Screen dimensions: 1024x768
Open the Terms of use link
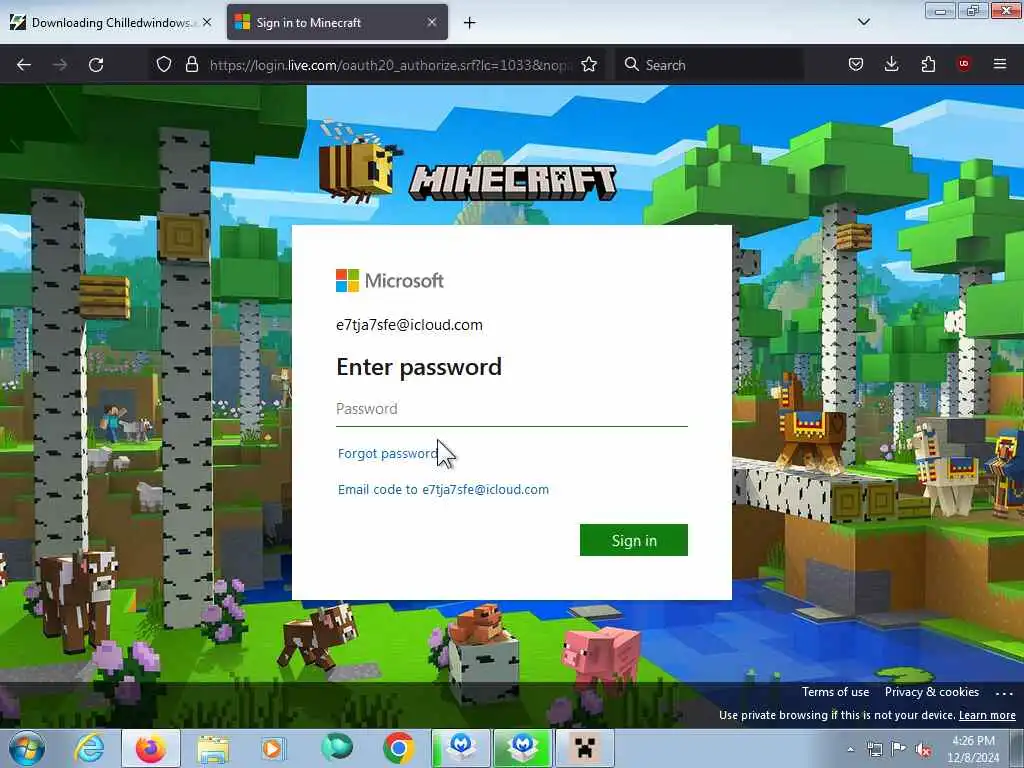835,692
